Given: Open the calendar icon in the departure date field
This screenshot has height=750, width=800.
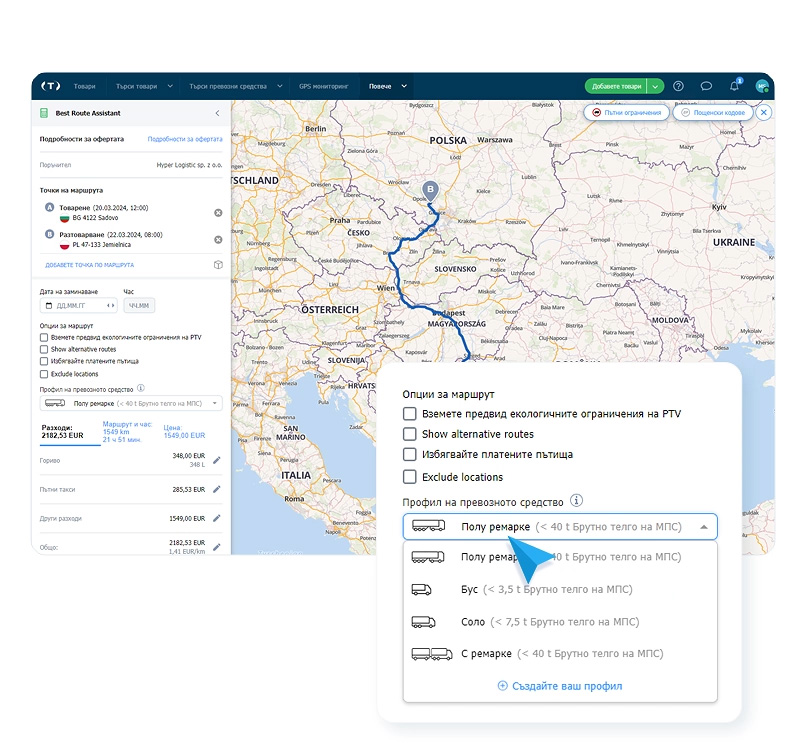Looking at the screenshot, I should pos(49,306).
